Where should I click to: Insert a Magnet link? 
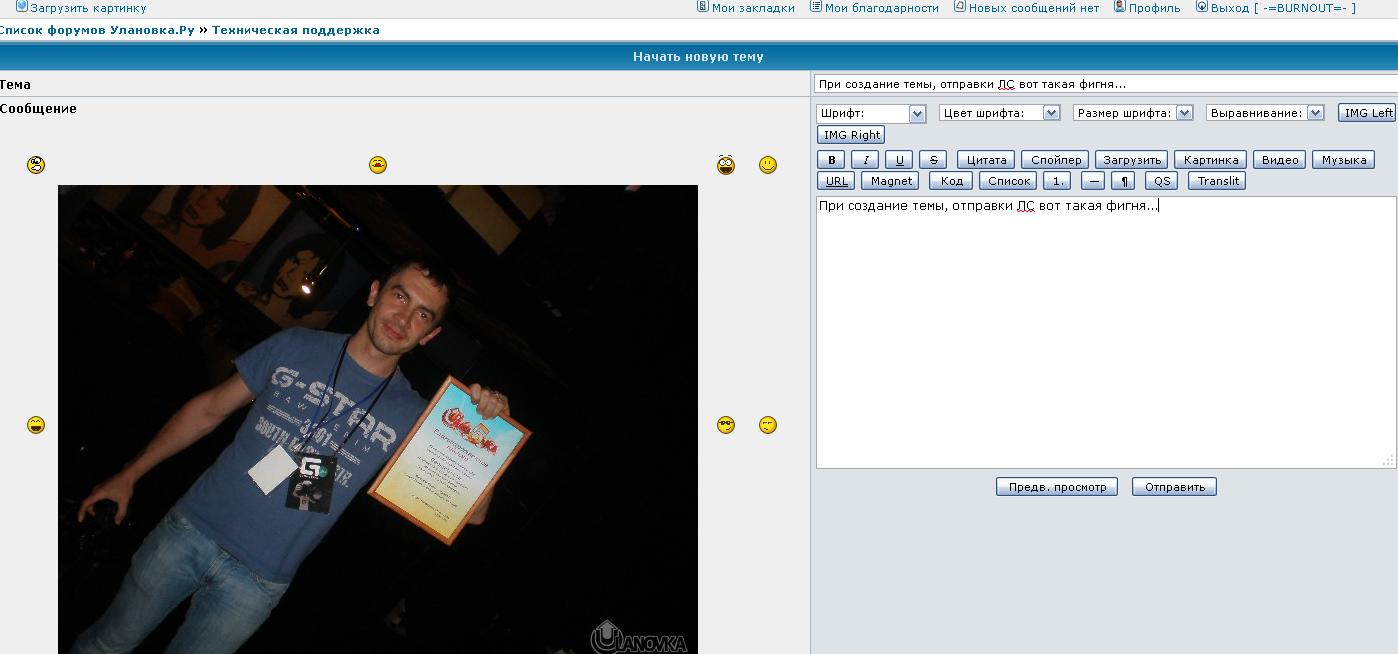(889, 180)
